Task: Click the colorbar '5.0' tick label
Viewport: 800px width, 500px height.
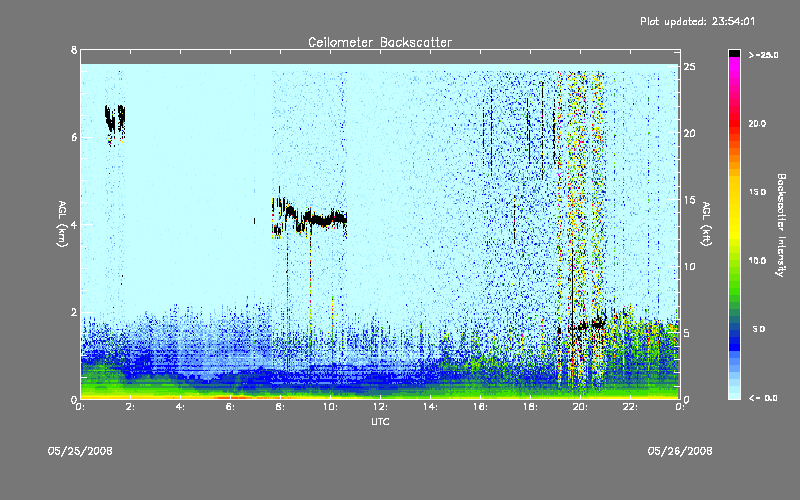Action: (759, 329)
